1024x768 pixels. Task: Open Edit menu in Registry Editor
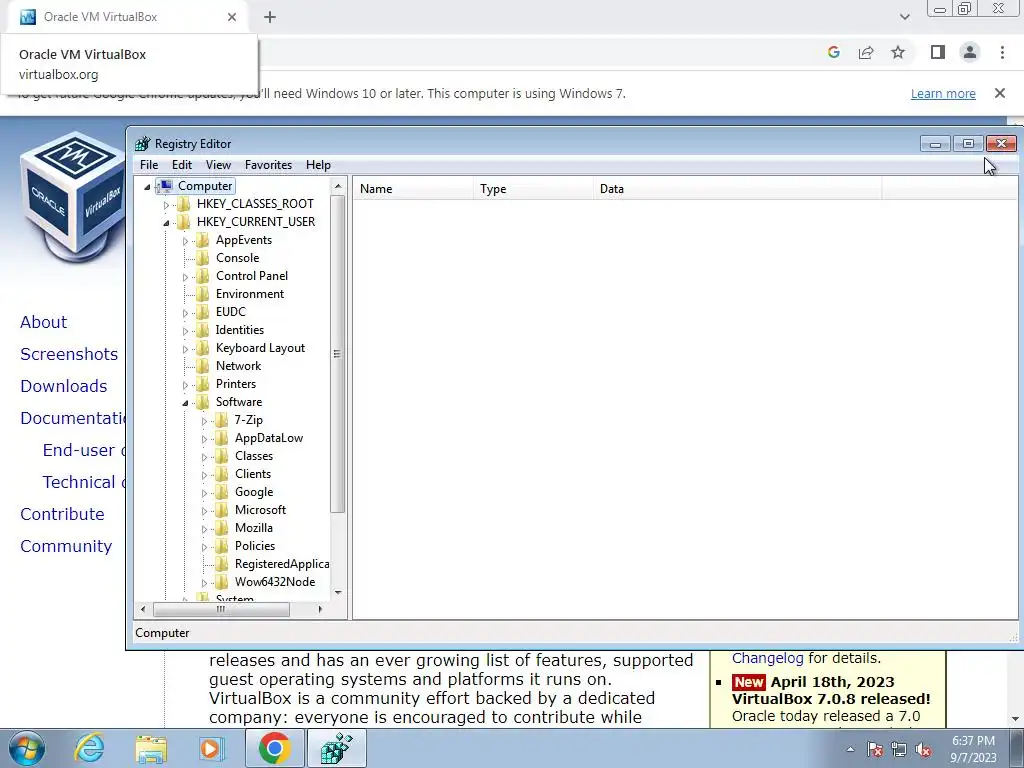tap(182, 165)
